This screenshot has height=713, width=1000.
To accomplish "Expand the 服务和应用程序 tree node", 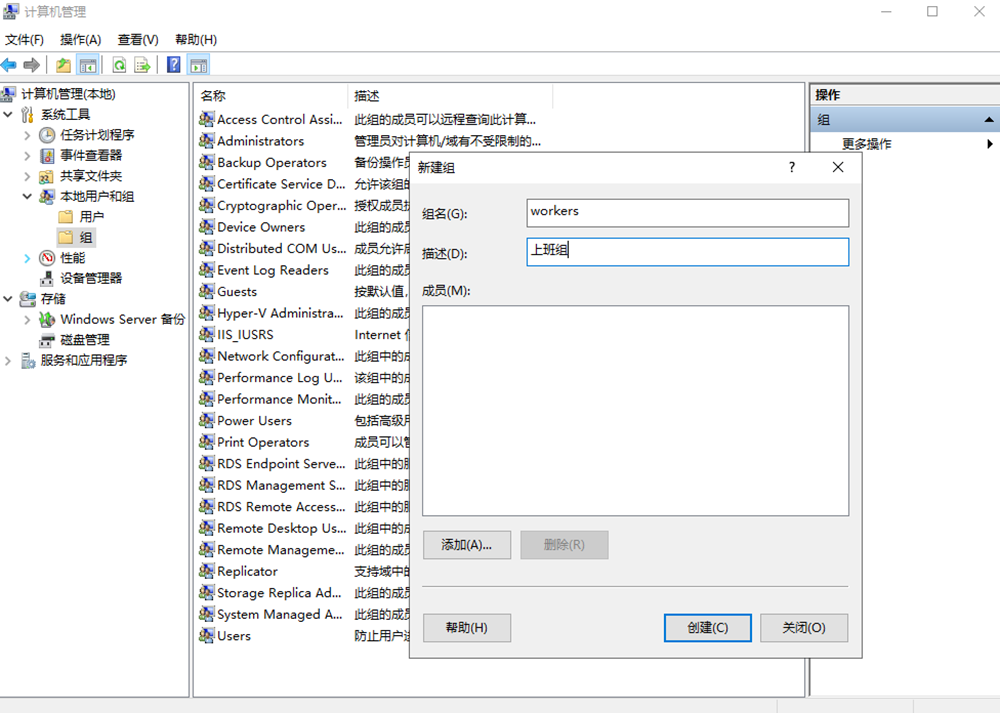I will click(x=8, y=360).
